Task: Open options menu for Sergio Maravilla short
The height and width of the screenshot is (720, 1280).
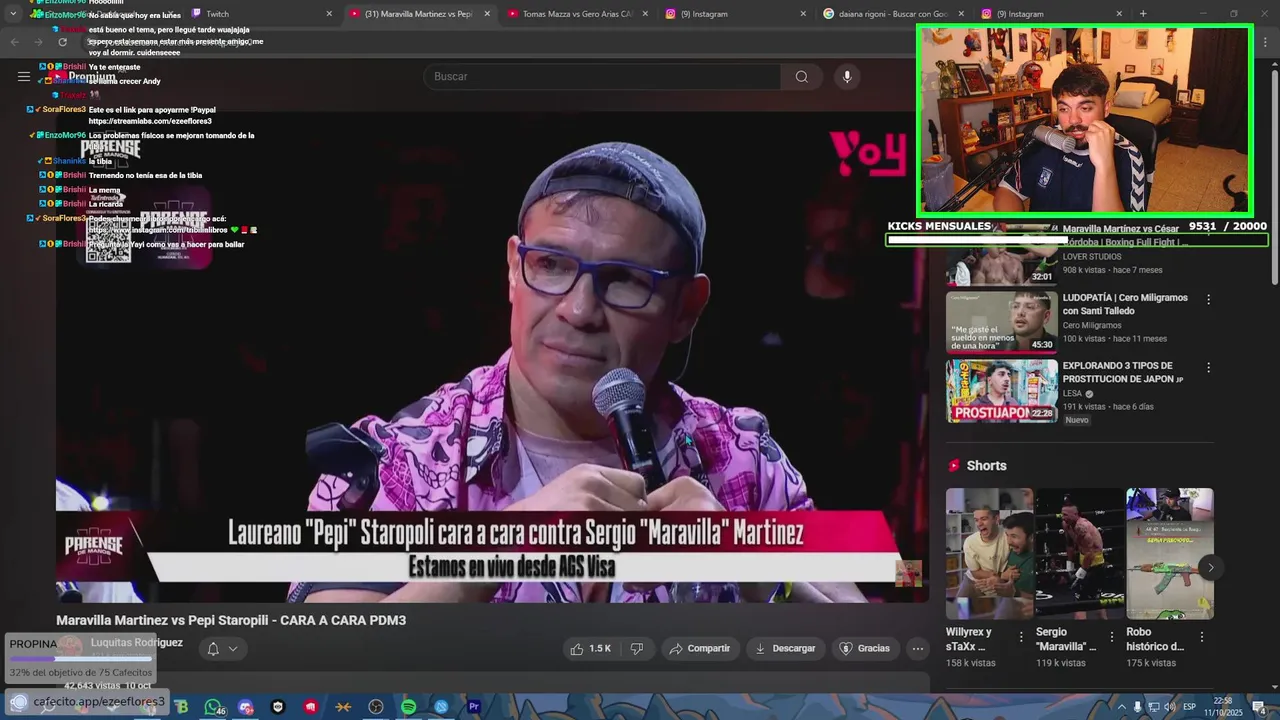Action: (x=1111, y=637)
